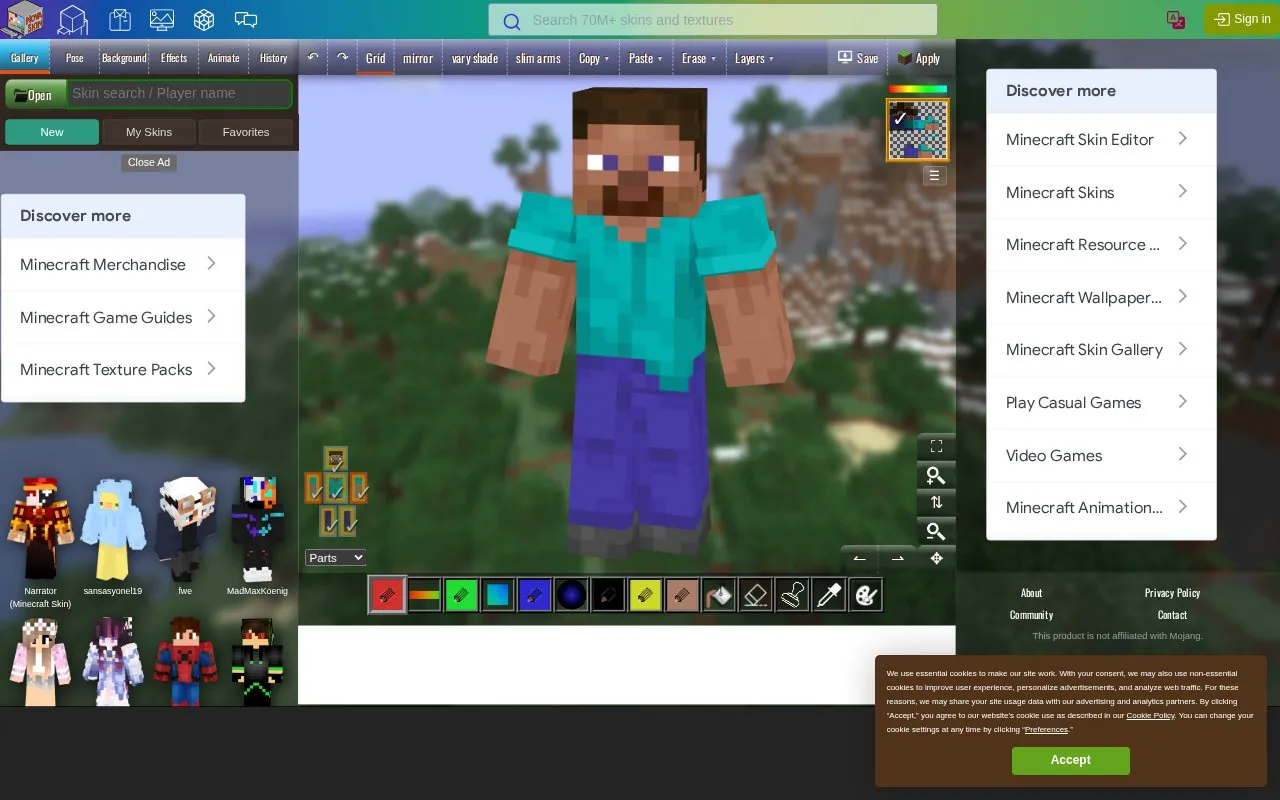Select the red pencil tool

[x=387, y=595]
